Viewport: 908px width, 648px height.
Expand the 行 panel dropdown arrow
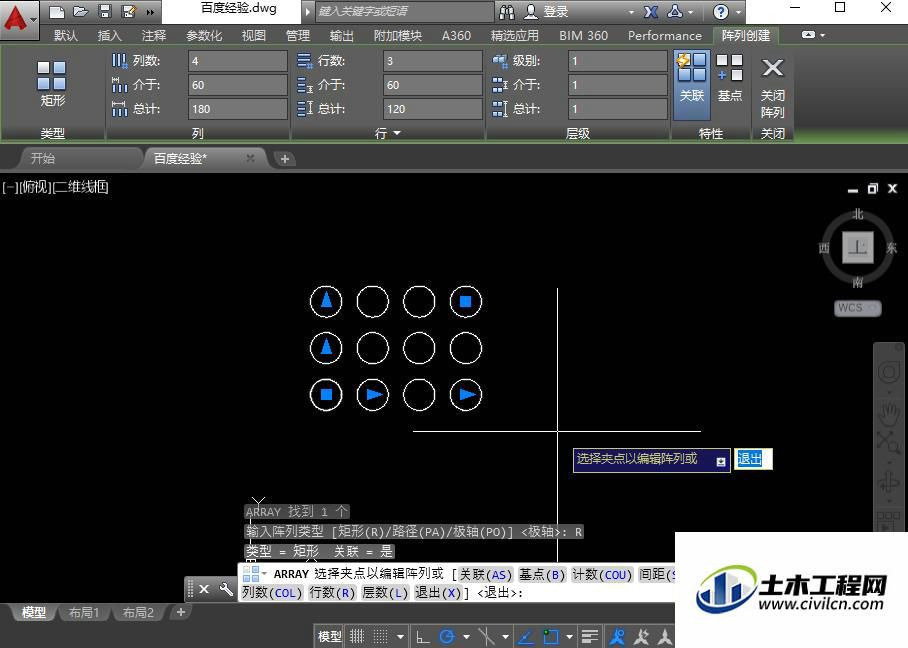click(x=397, y=133)
